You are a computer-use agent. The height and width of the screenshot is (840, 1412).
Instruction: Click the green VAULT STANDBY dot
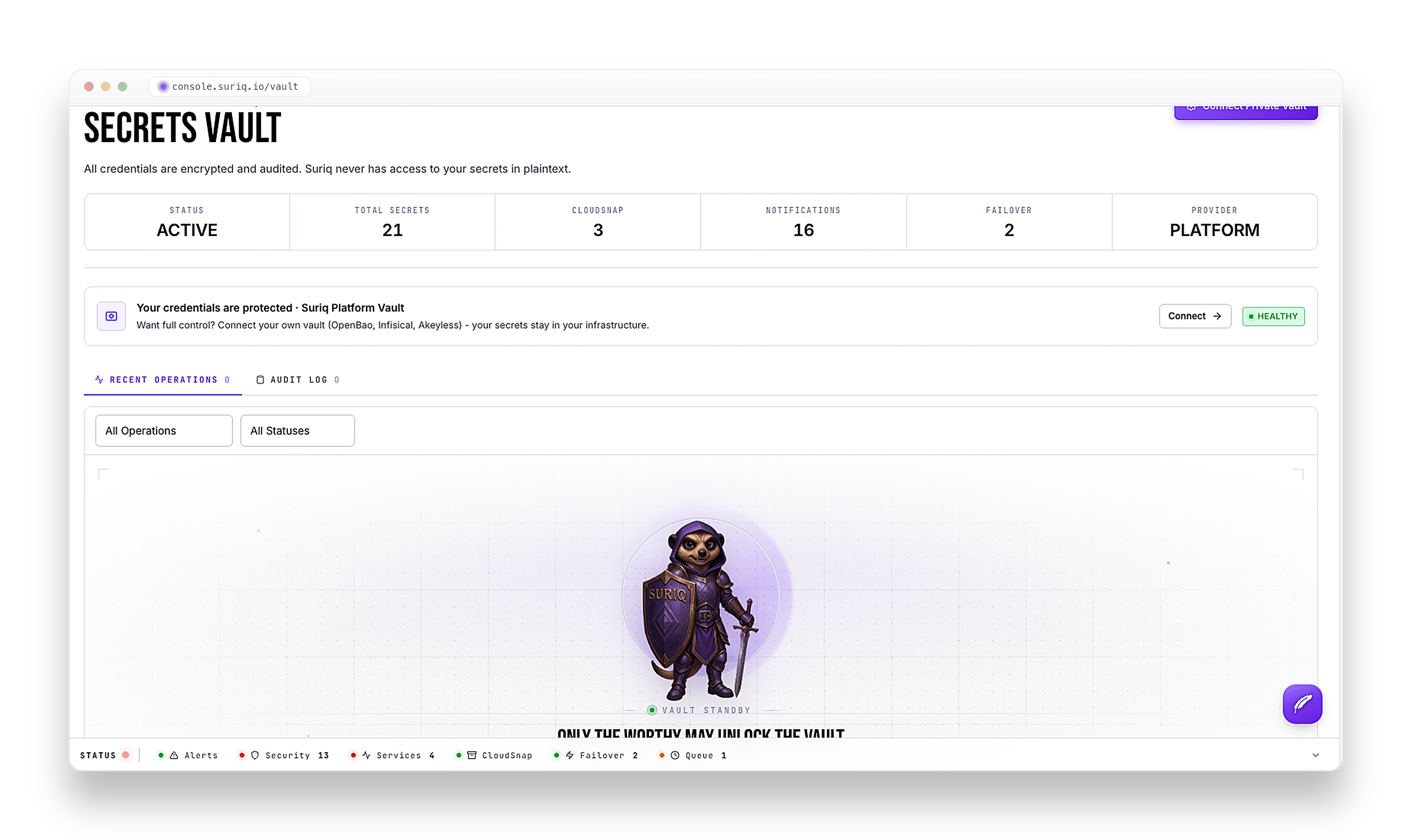click(652, 710)
